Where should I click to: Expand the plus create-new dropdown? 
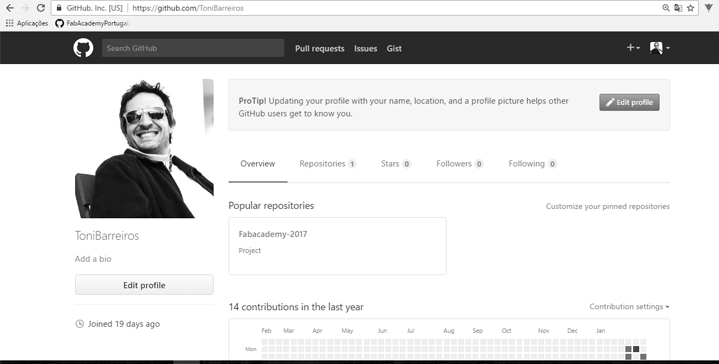coord(633,48)
